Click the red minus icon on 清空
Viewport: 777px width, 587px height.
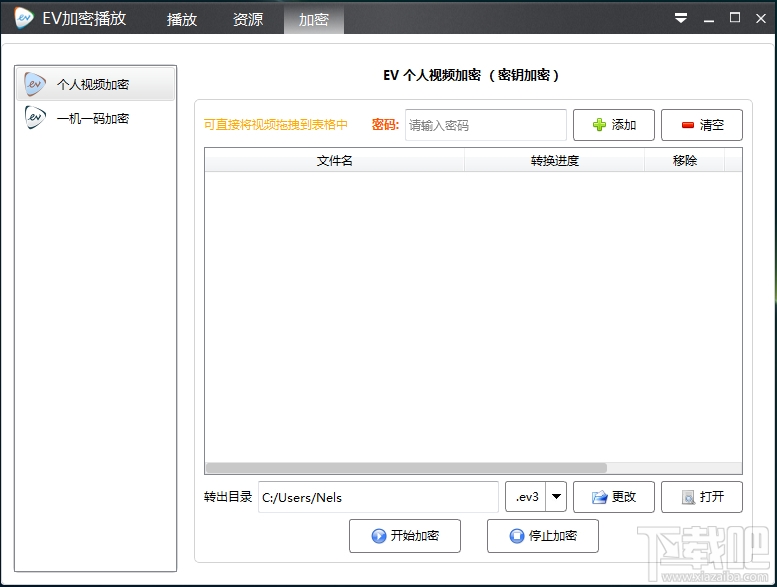pyautogui.click(x=687, y=125)
